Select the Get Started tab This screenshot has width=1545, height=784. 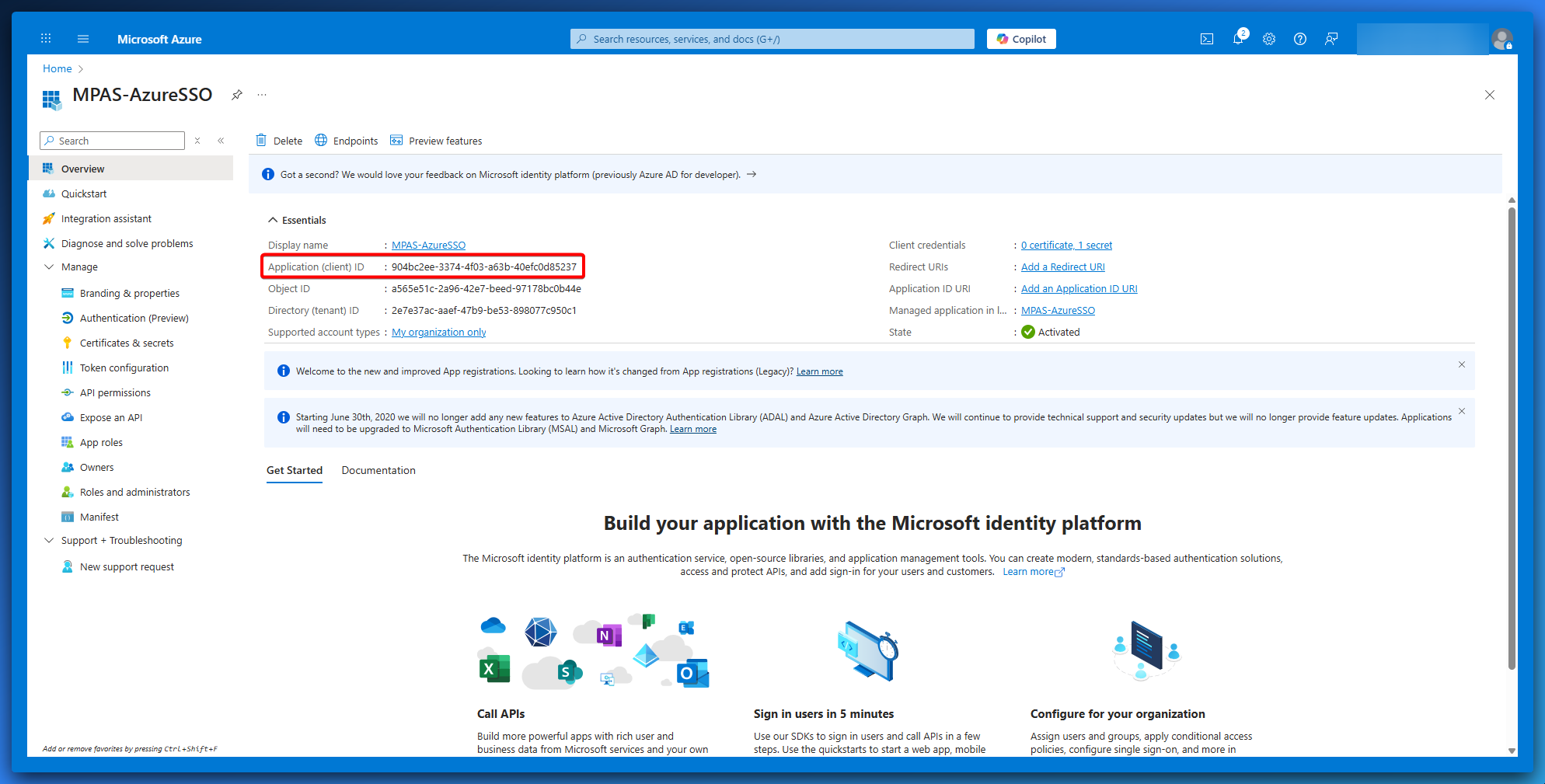point(295,470)
